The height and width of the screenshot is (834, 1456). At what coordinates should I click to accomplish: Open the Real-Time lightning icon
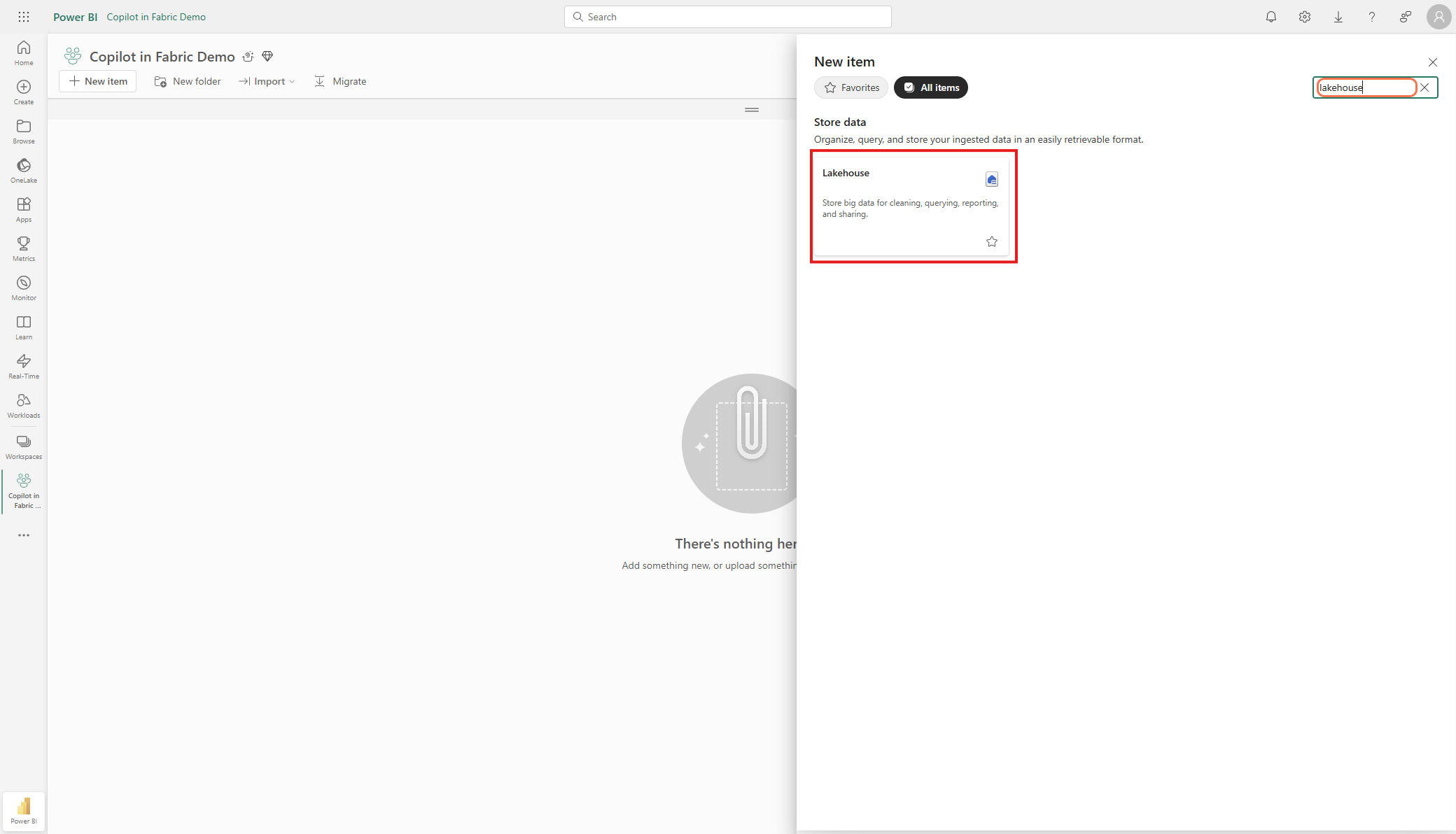pyautogui.click(x=24, y=366)
